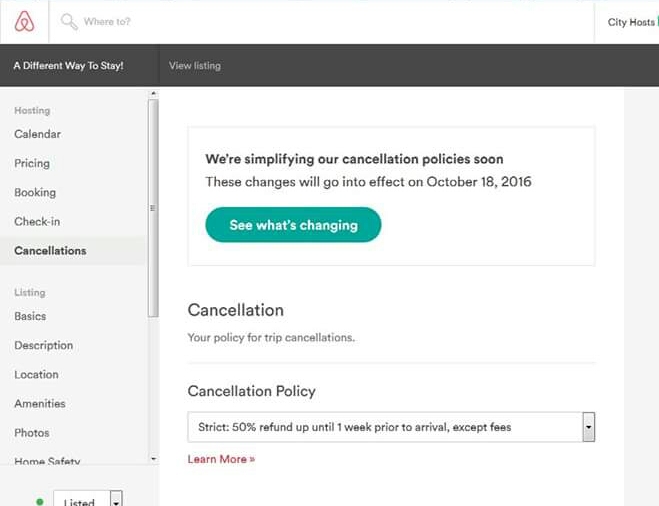This screenshot has height=506, width=659.
Task: Select Amenities in the Listing sidebar
Action: pyautogui.click(x=40, y=404)
